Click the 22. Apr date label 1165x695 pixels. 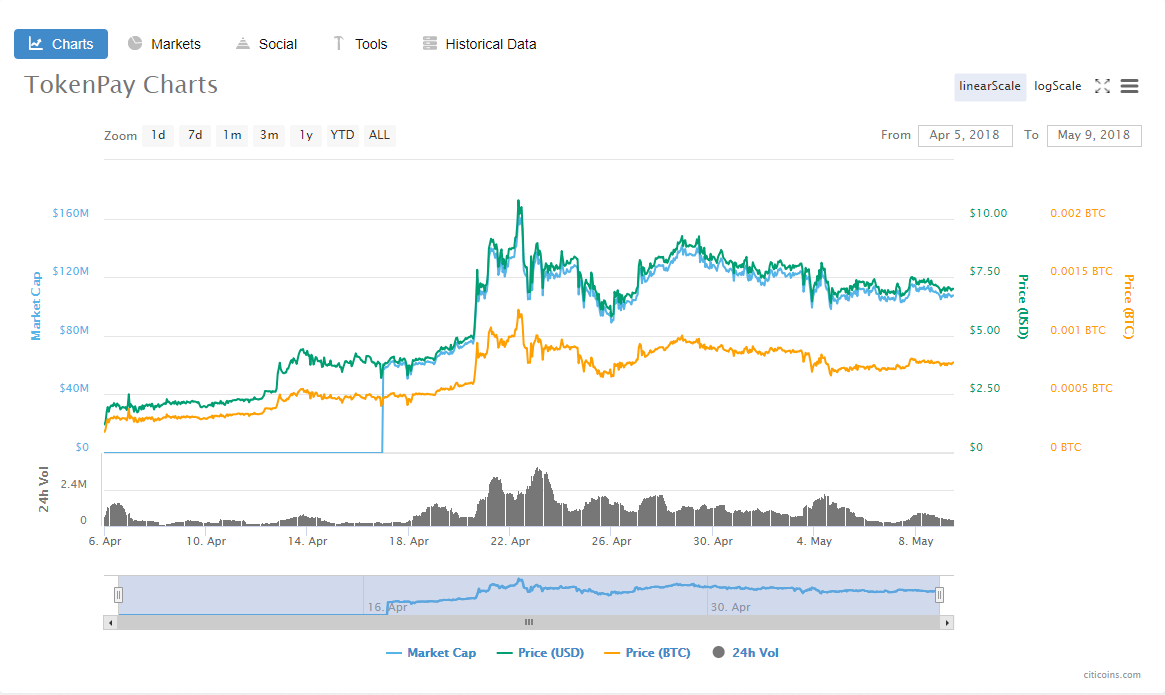click(x=510, y=541)
